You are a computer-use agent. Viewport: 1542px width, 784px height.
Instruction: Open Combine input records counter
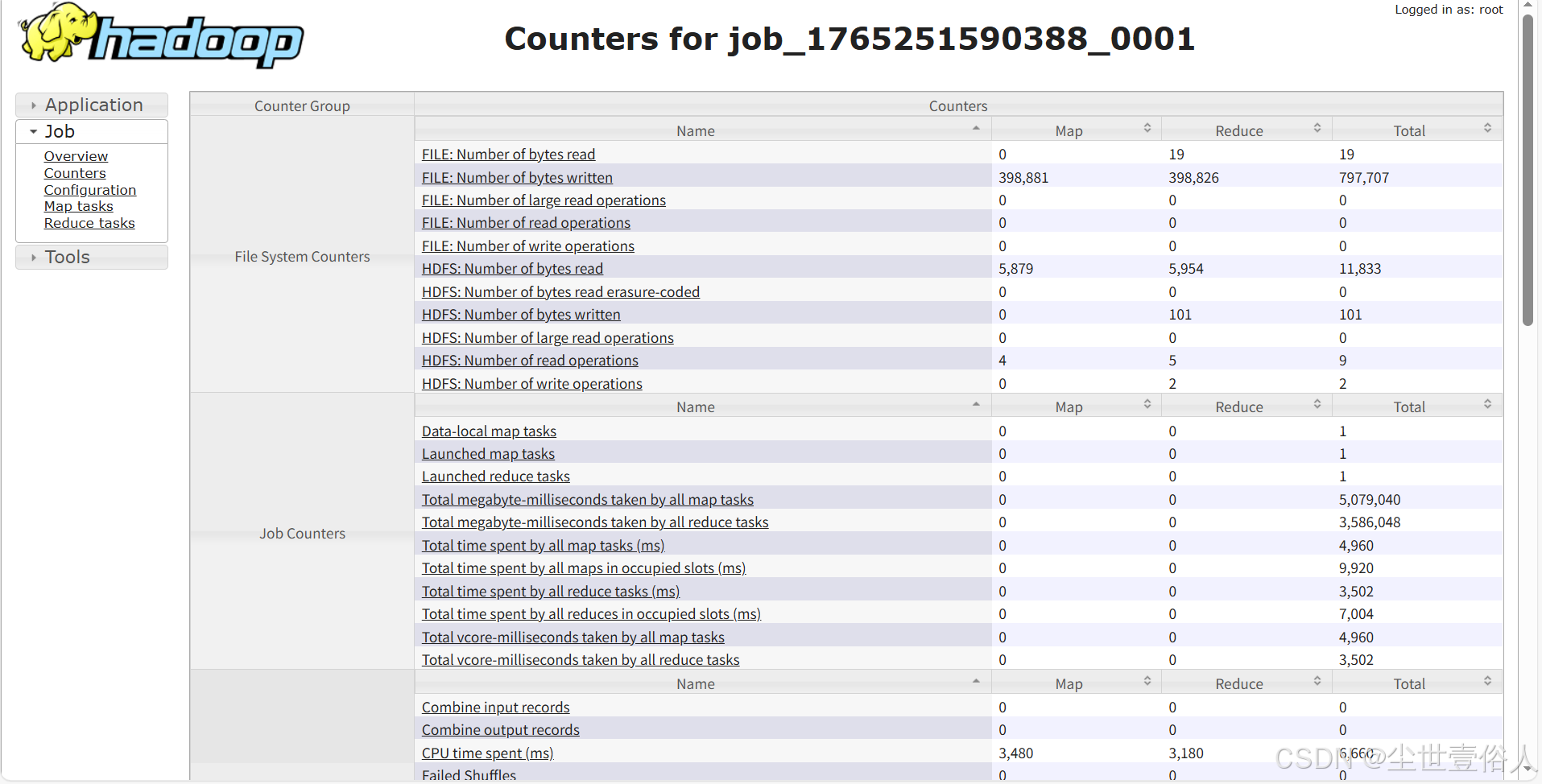(x=495, y=708)
